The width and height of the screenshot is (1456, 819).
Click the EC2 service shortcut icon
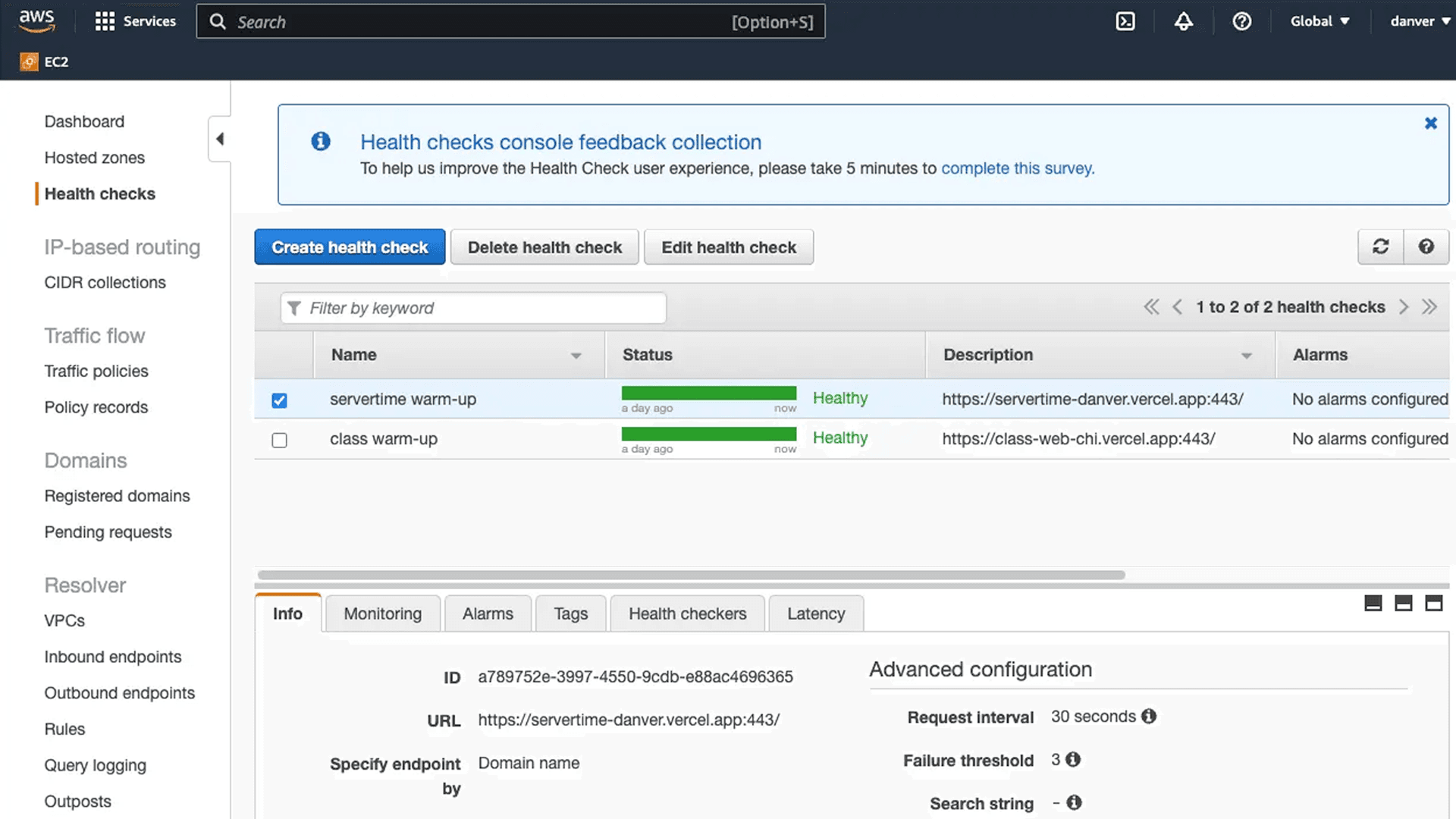29,61
